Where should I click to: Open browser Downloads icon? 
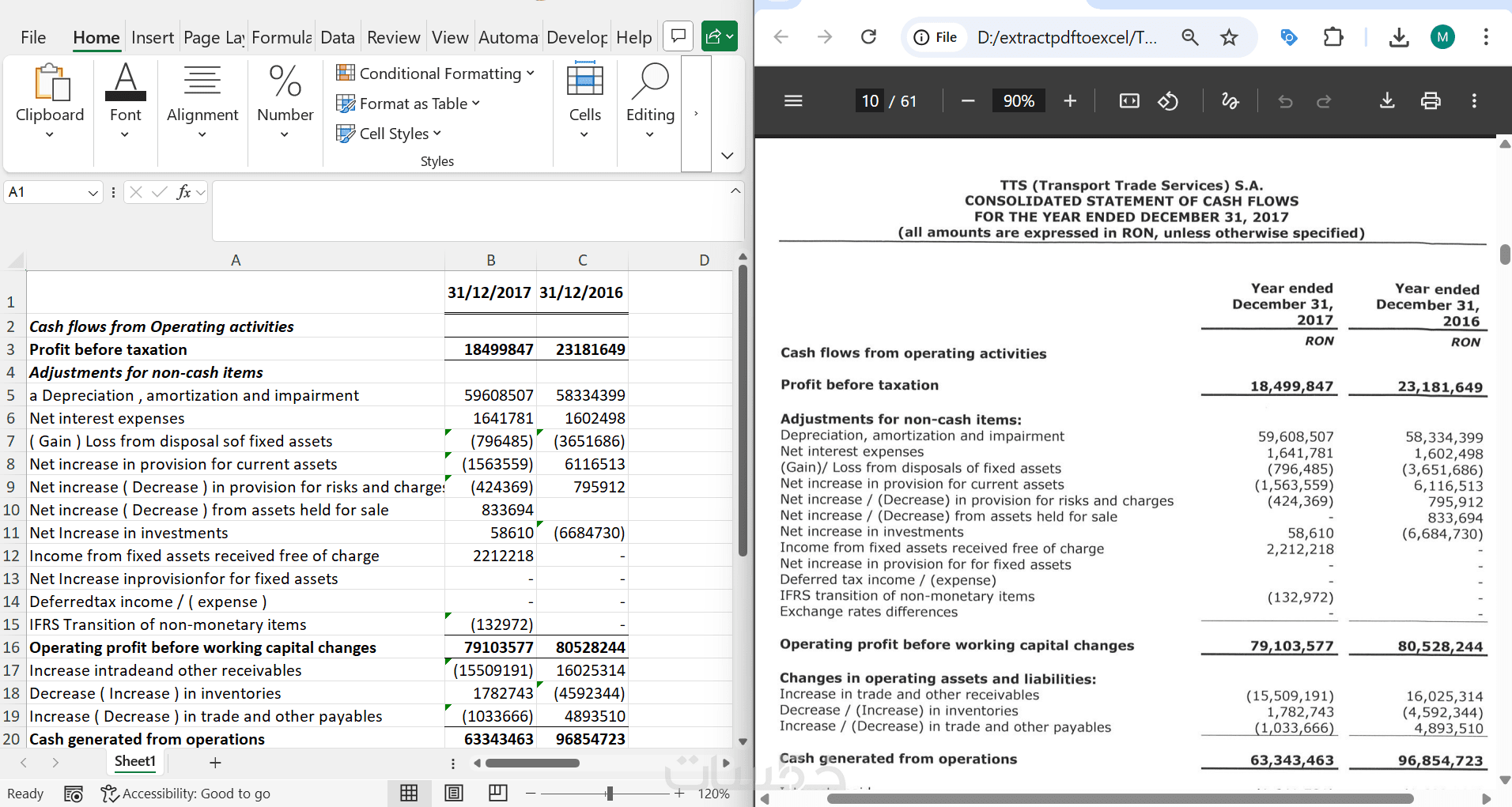pos(1399,37)
